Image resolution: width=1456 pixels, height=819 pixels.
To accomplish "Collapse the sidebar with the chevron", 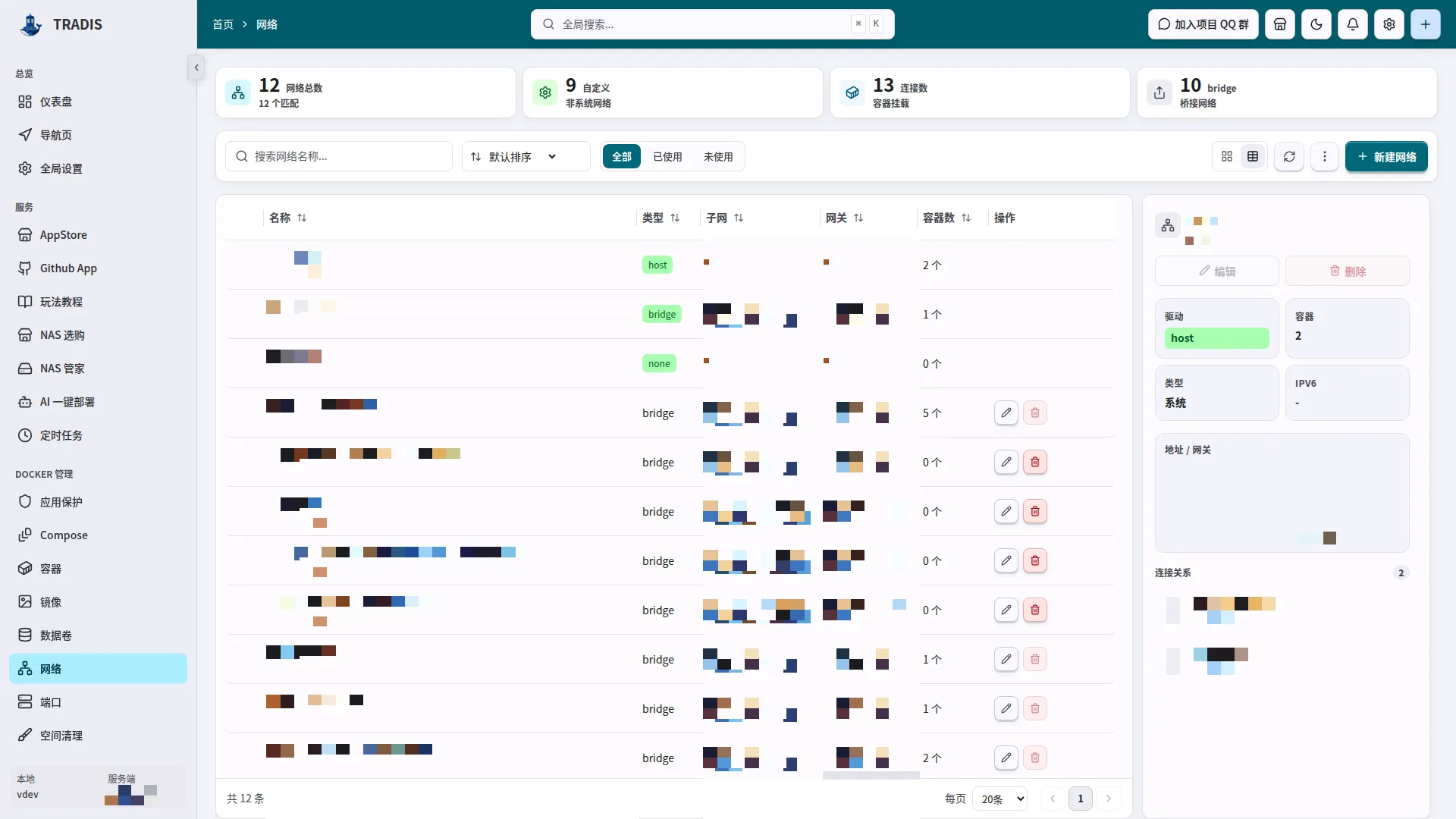I will tap(196, 67).
